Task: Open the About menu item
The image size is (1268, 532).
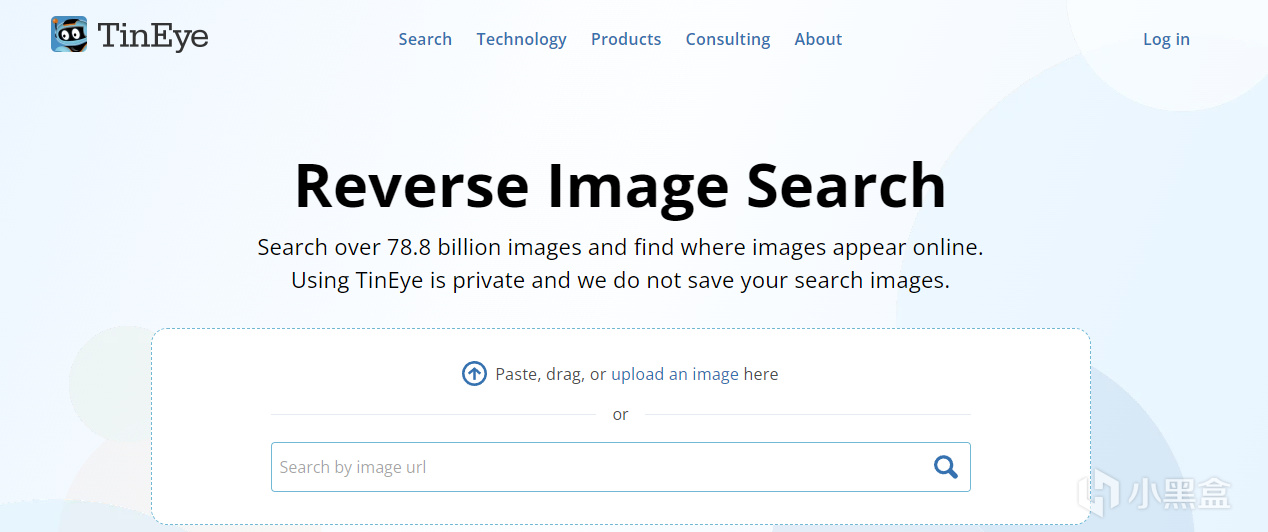Action: (818, 39)
